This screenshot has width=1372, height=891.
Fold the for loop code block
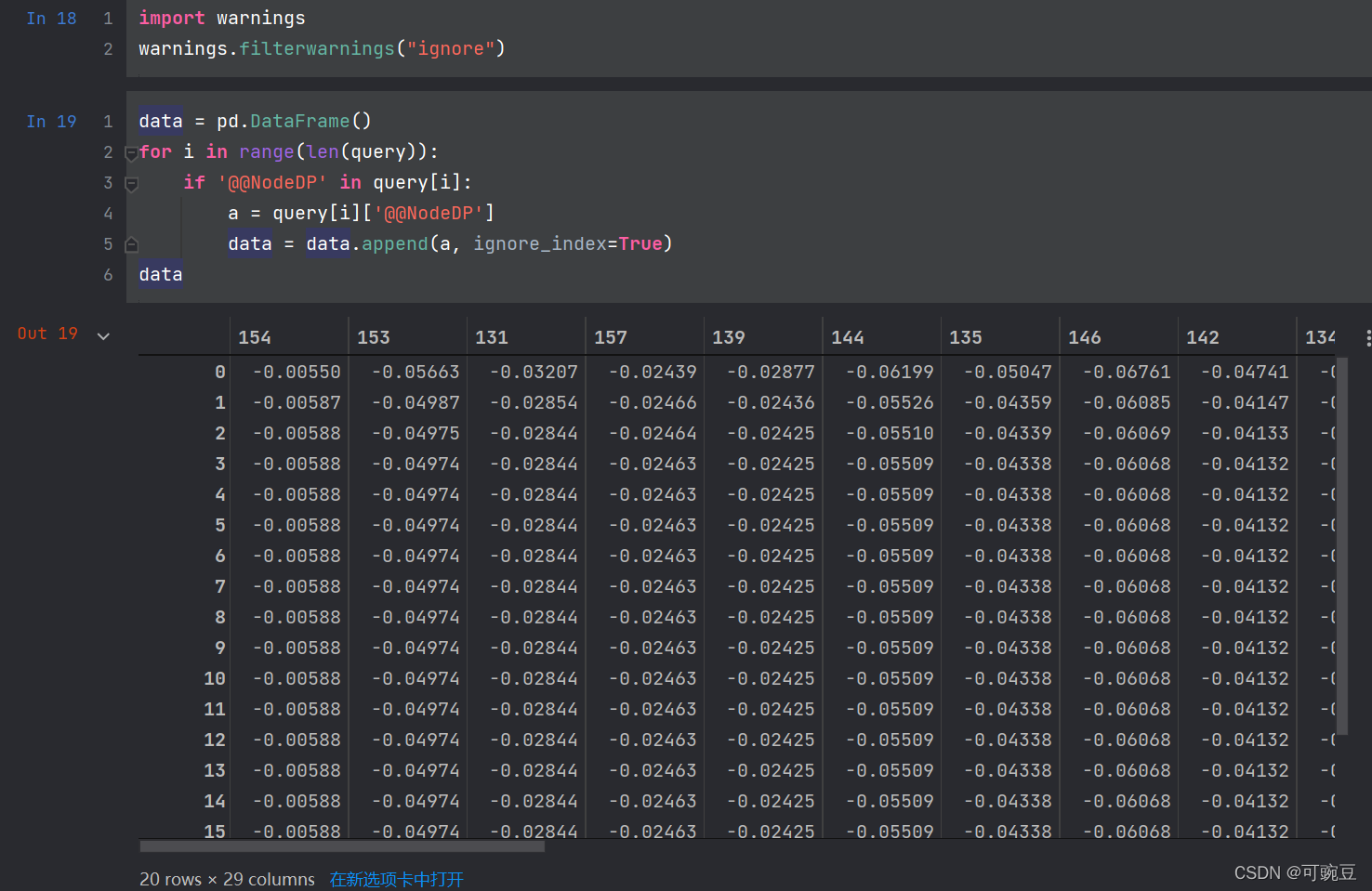click(x=131, y=153)
